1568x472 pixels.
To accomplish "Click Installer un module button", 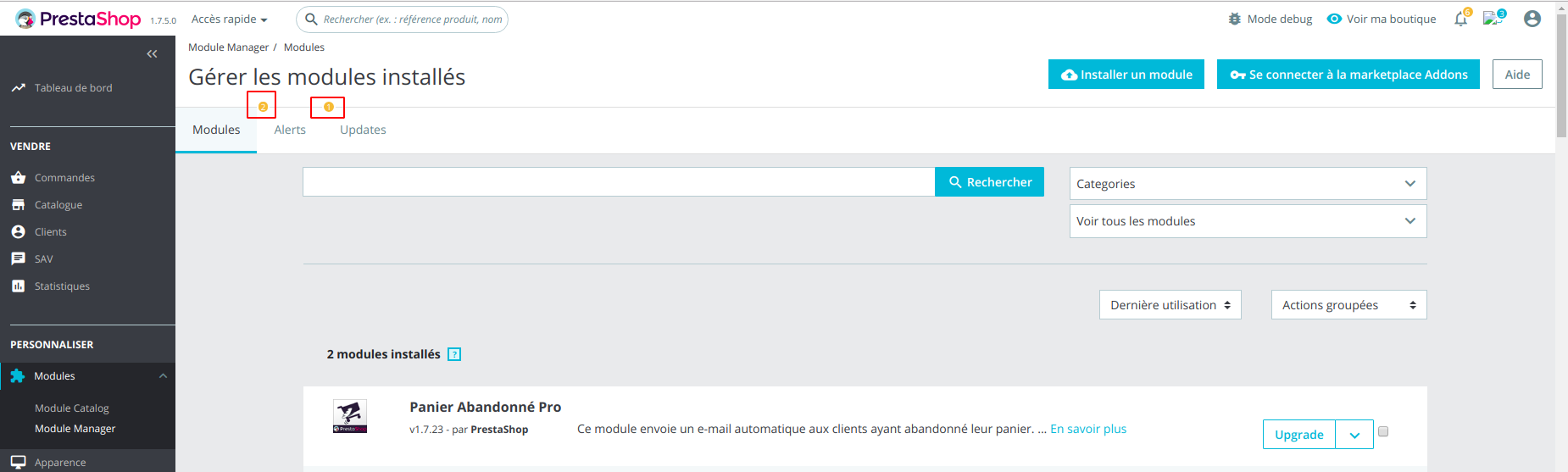I will click(1126, 75).
